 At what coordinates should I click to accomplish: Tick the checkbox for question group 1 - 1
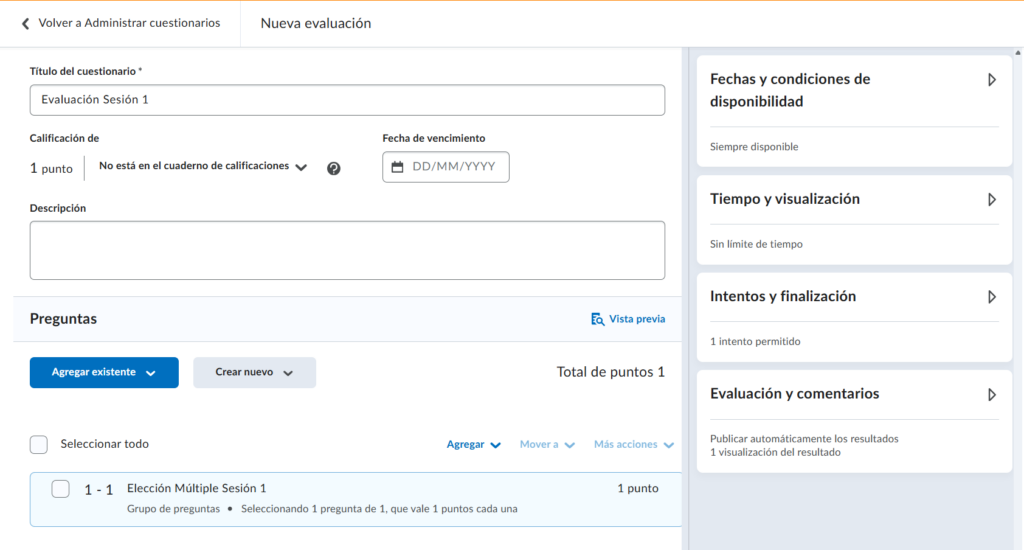(60, 489)
